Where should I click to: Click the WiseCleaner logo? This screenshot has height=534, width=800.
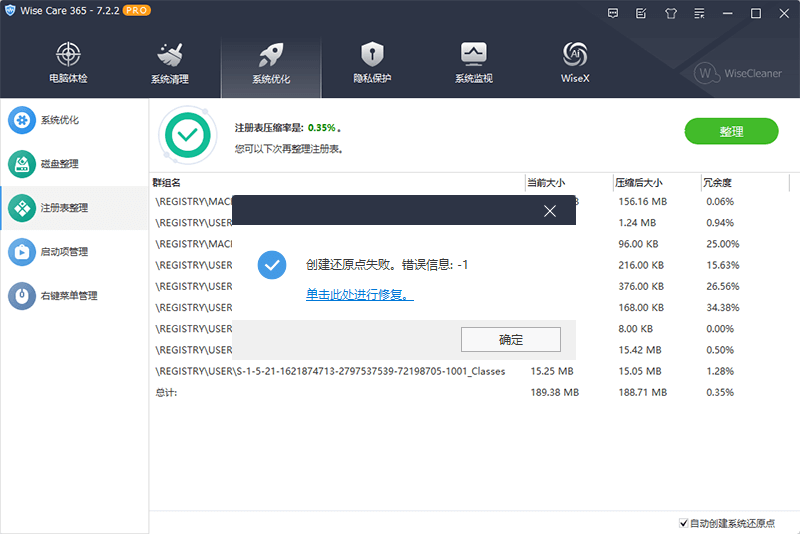738,73
